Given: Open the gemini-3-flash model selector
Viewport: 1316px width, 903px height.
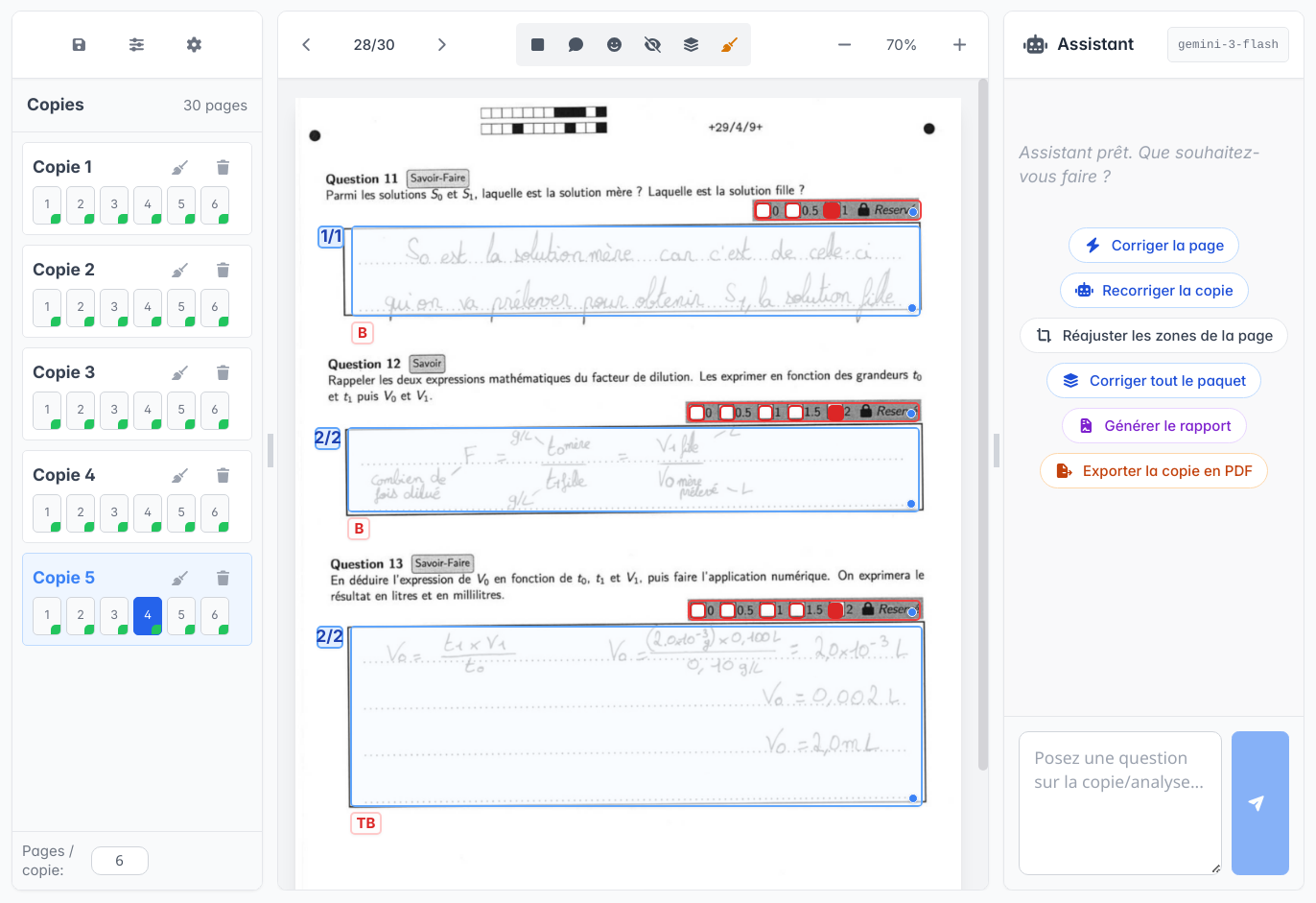Looking at the screenshot, I should (x=1227, y=45).
